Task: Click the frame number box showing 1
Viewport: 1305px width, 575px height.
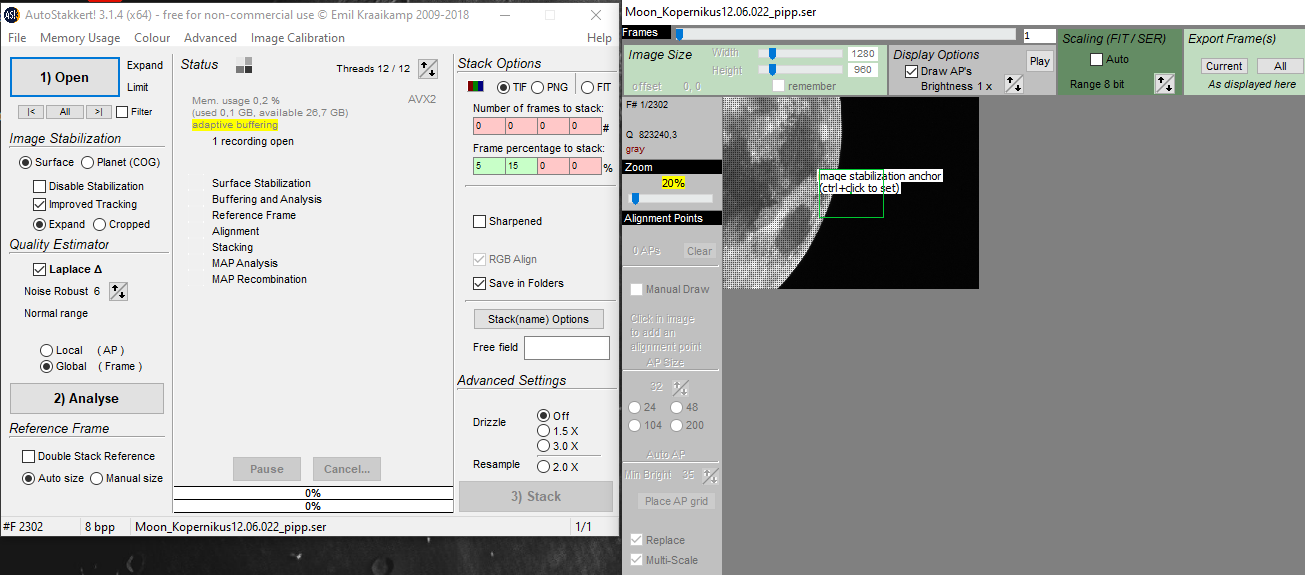Action: click(1039, 35)
